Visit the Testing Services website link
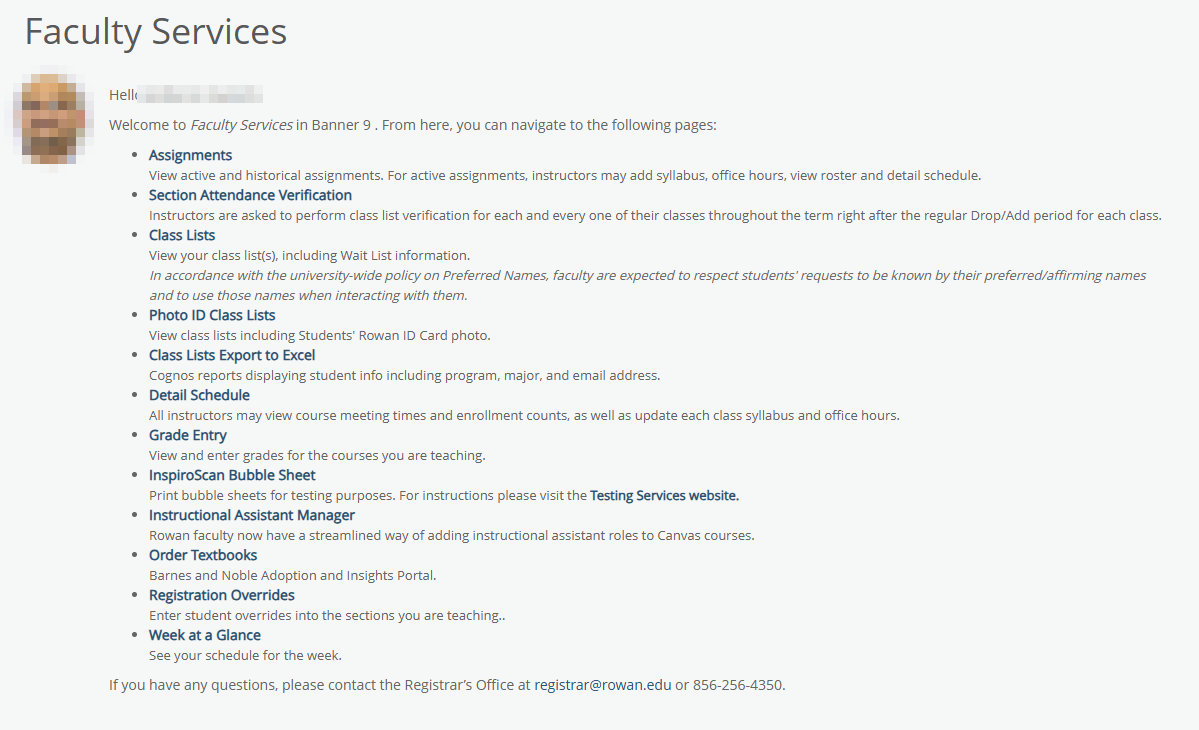The image size is (1199, 730). click(664, 495)
